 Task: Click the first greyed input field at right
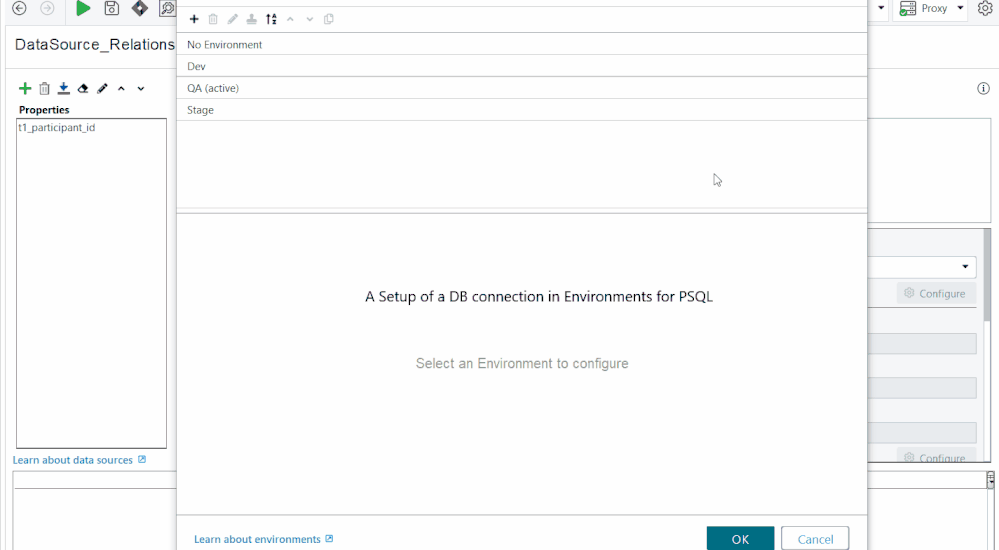922,344
